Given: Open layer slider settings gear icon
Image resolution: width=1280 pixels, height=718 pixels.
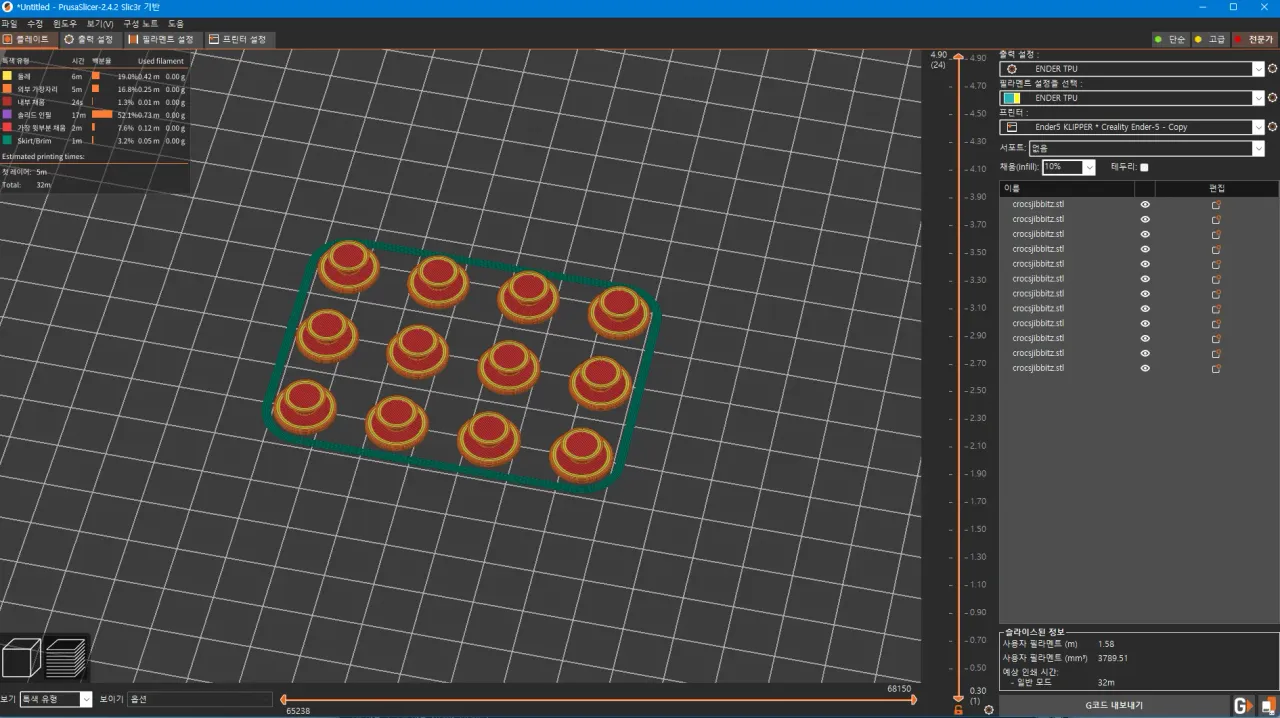Looking at the screenshot, I should coord(988,709).
